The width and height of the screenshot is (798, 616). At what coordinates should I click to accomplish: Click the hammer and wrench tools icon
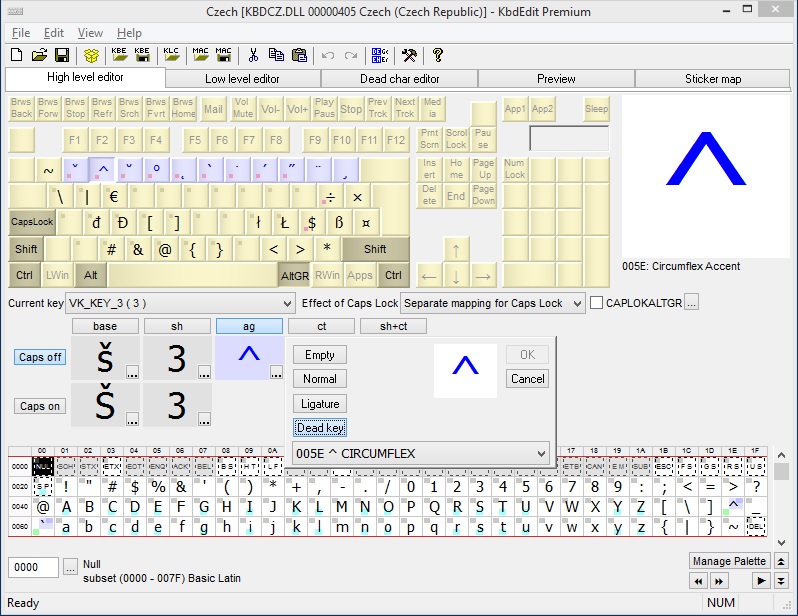click(410, 55)
